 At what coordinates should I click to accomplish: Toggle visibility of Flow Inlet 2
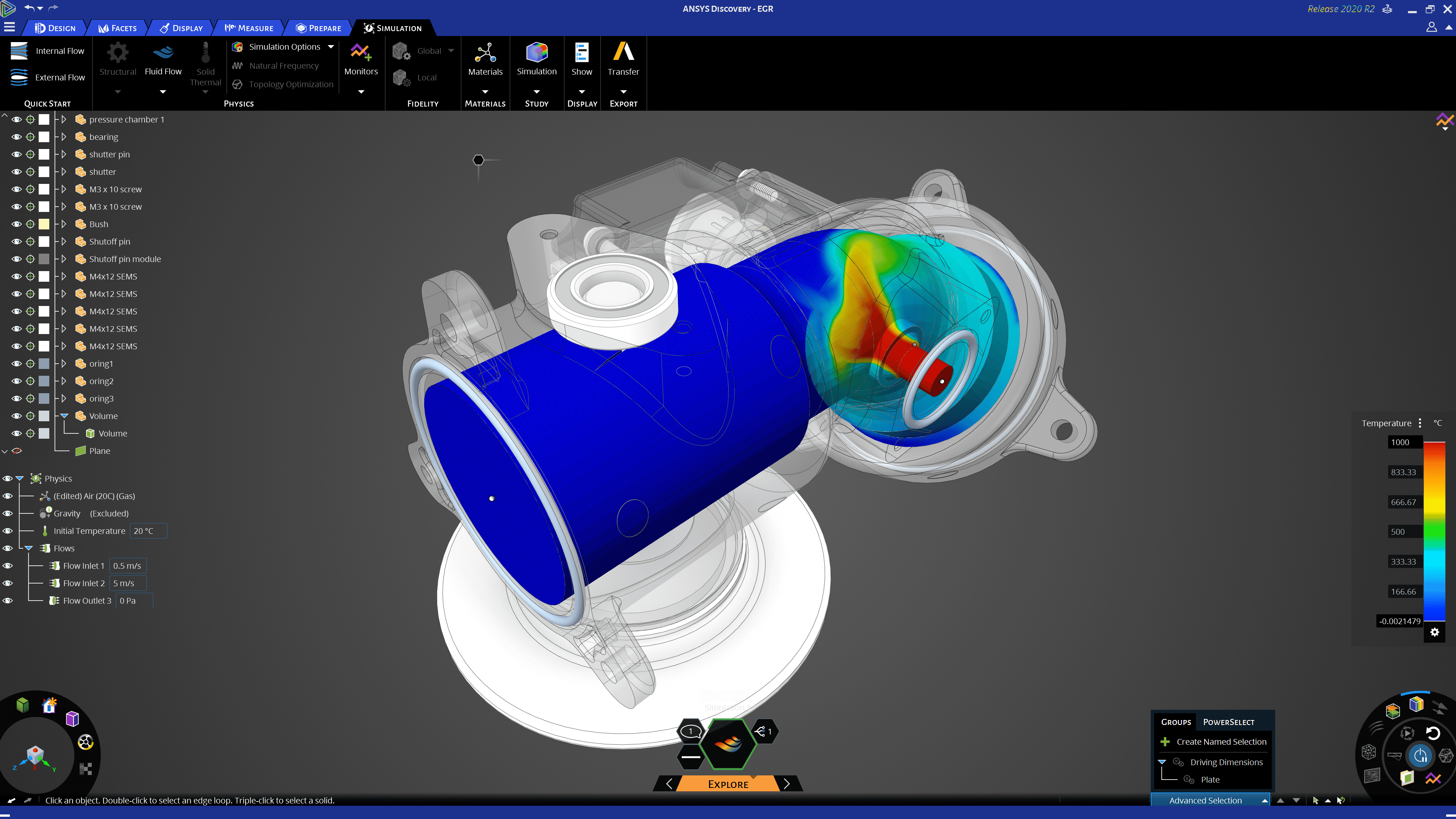point(8,583)
